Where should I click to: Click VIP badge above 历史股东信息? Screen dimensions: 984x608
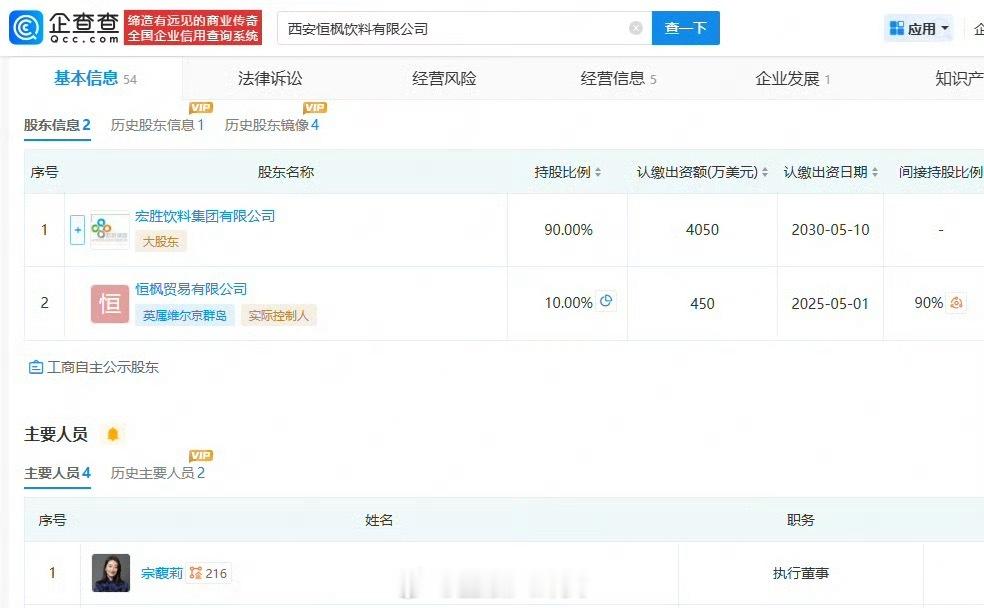click(x=201, y=108)
